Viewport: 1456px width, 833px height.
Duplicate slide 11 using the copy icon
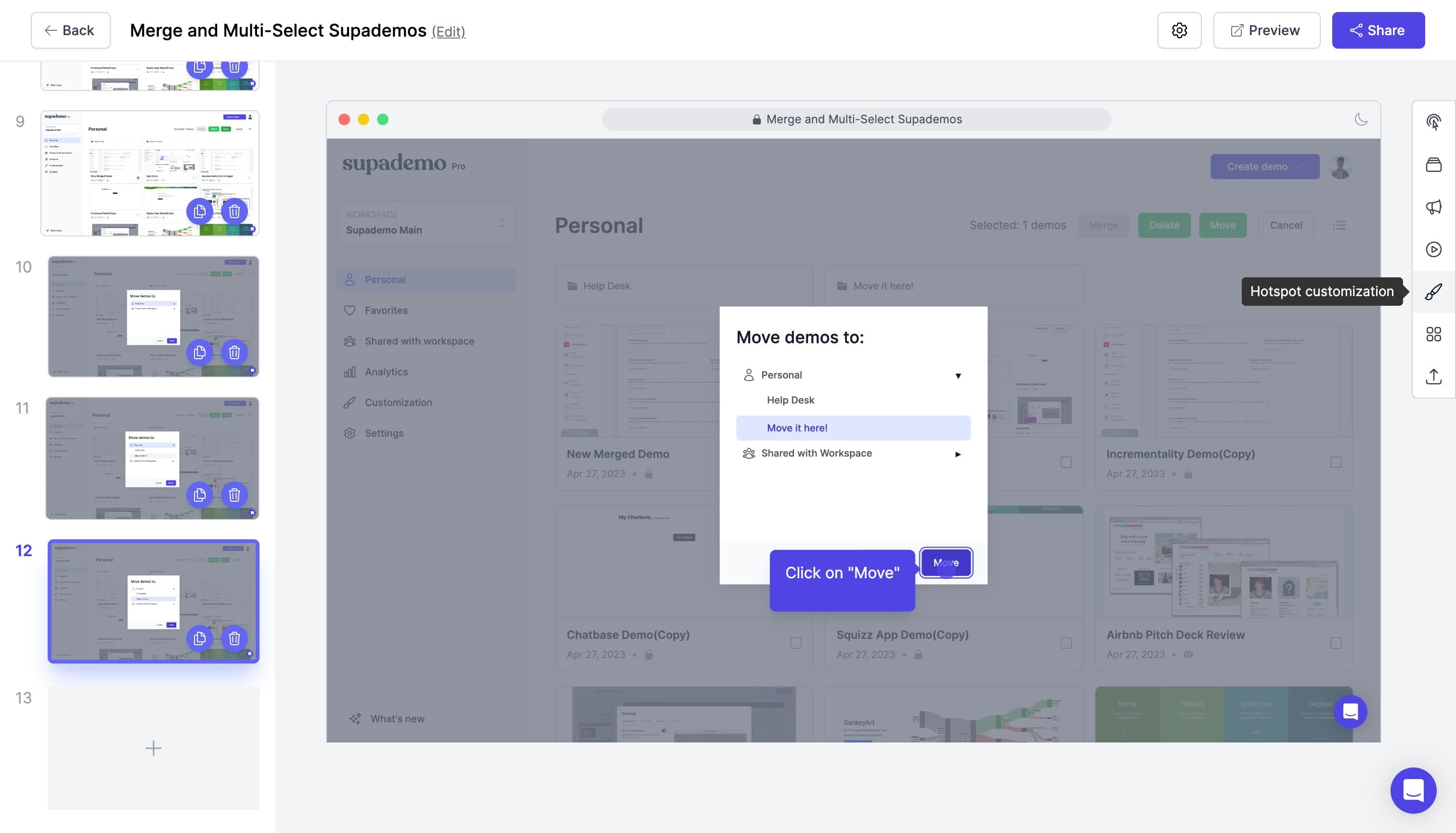coord(200,495)
